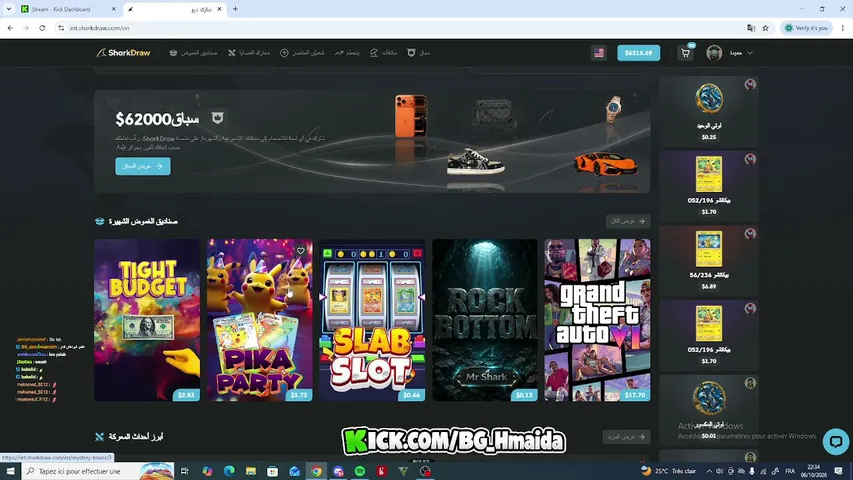This screenshot has width=853, height=480.
Task: Close the Stream - Kick Dashboard tab
Action: click(x=113, y=9)
